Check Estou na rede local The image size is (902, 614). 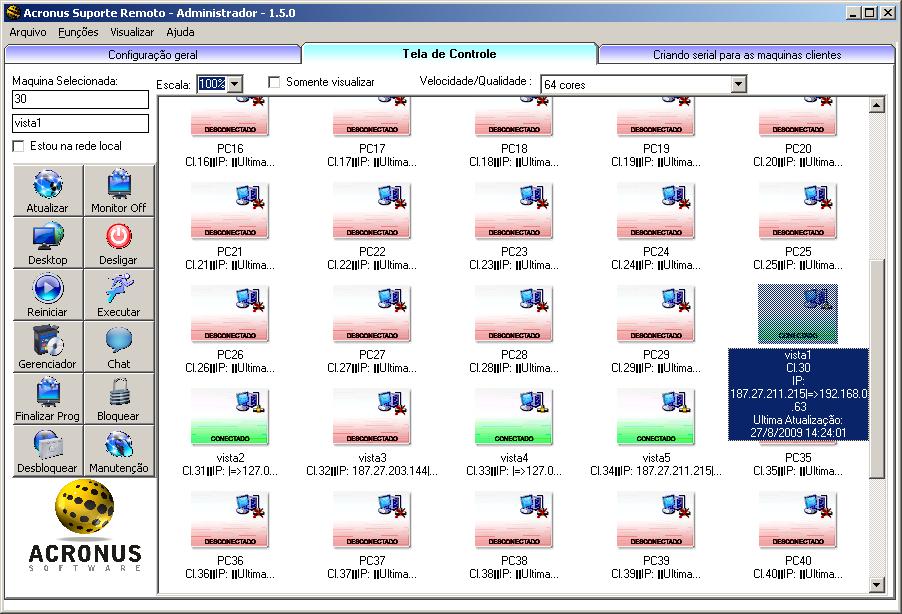[18, 146]
